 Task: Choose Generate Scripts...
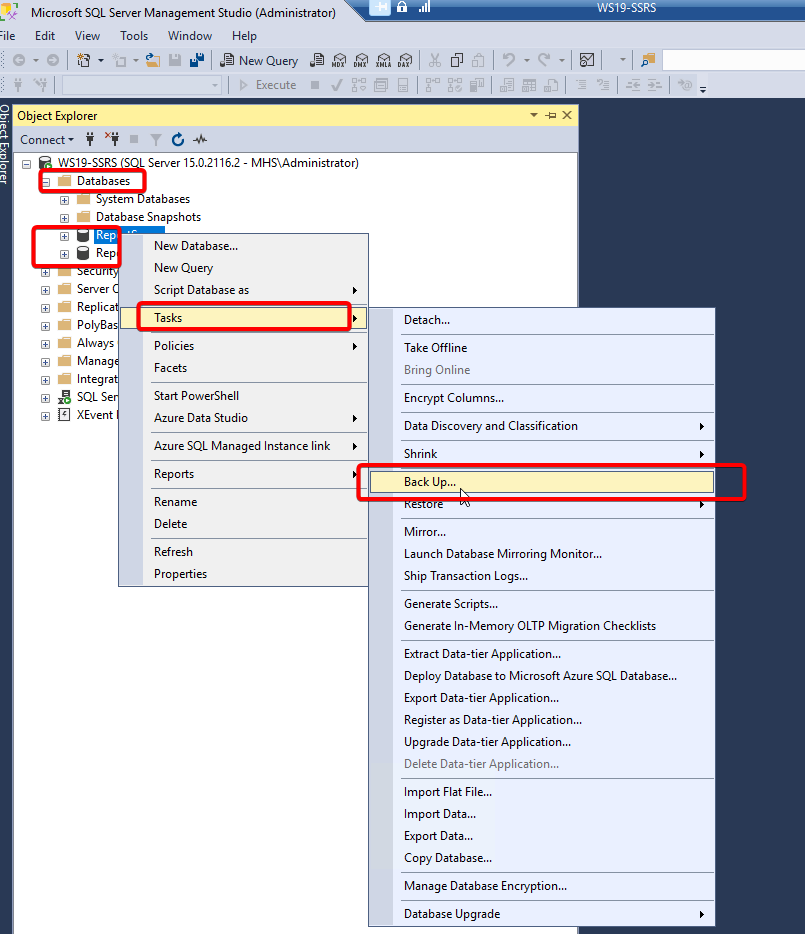coord(542,603)
